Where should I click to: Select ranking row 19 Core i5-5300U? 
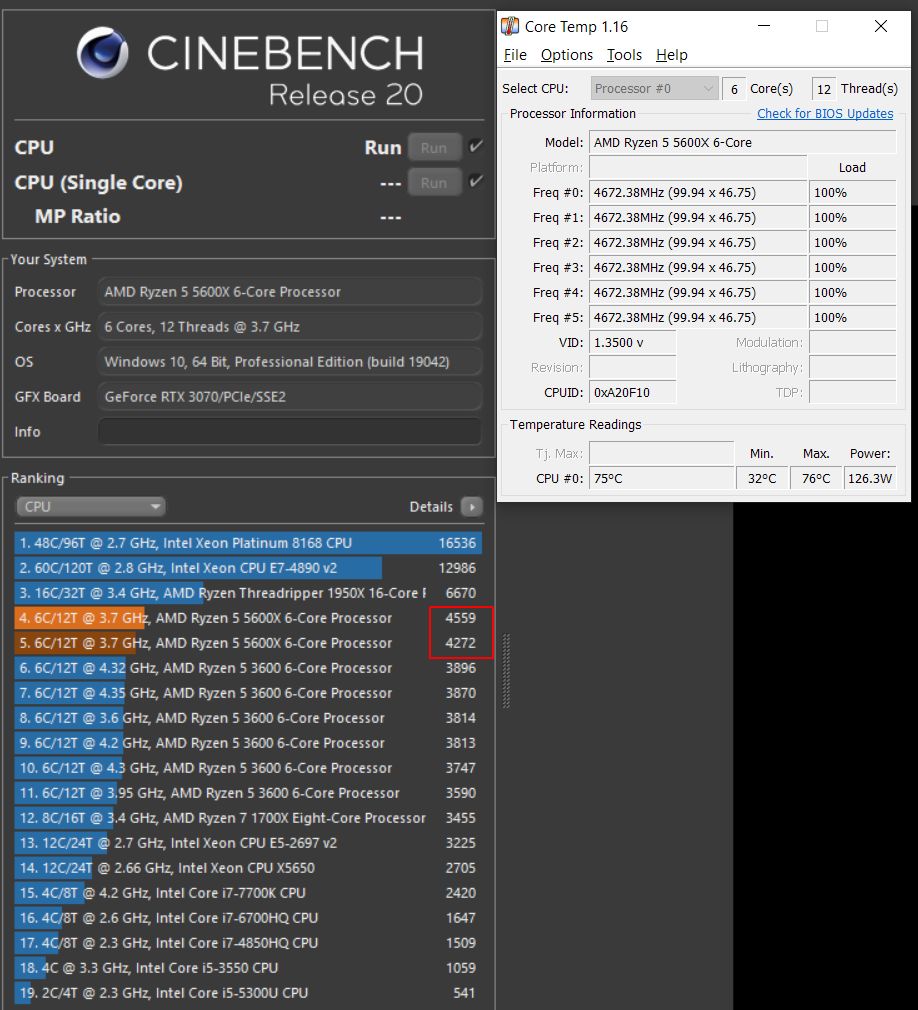(248, 993)
